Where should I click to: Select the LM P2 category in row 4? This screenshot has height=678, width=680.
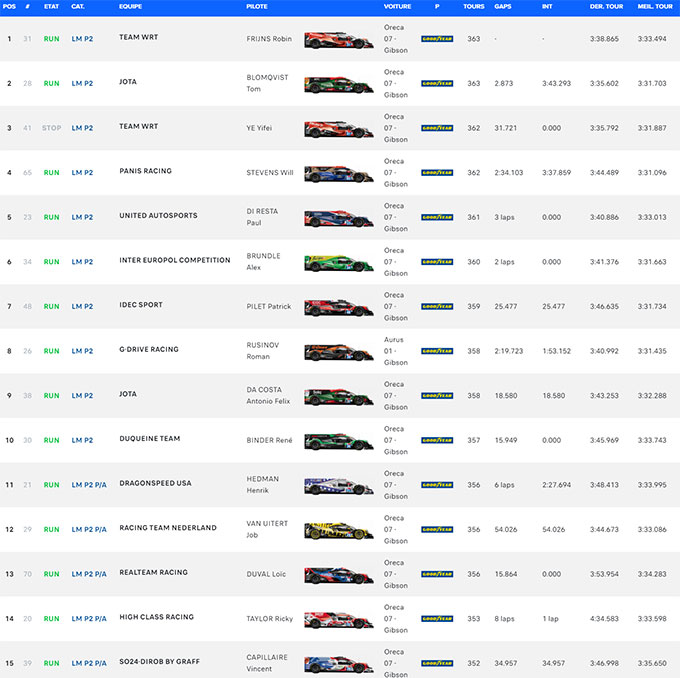82,172
